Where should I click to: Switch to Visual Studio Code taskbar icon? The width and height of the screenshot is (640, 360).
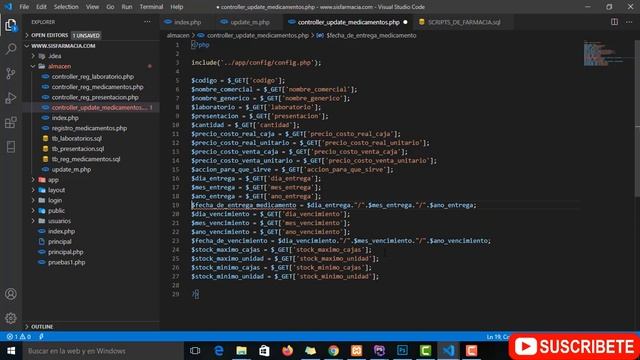(448, 351)
